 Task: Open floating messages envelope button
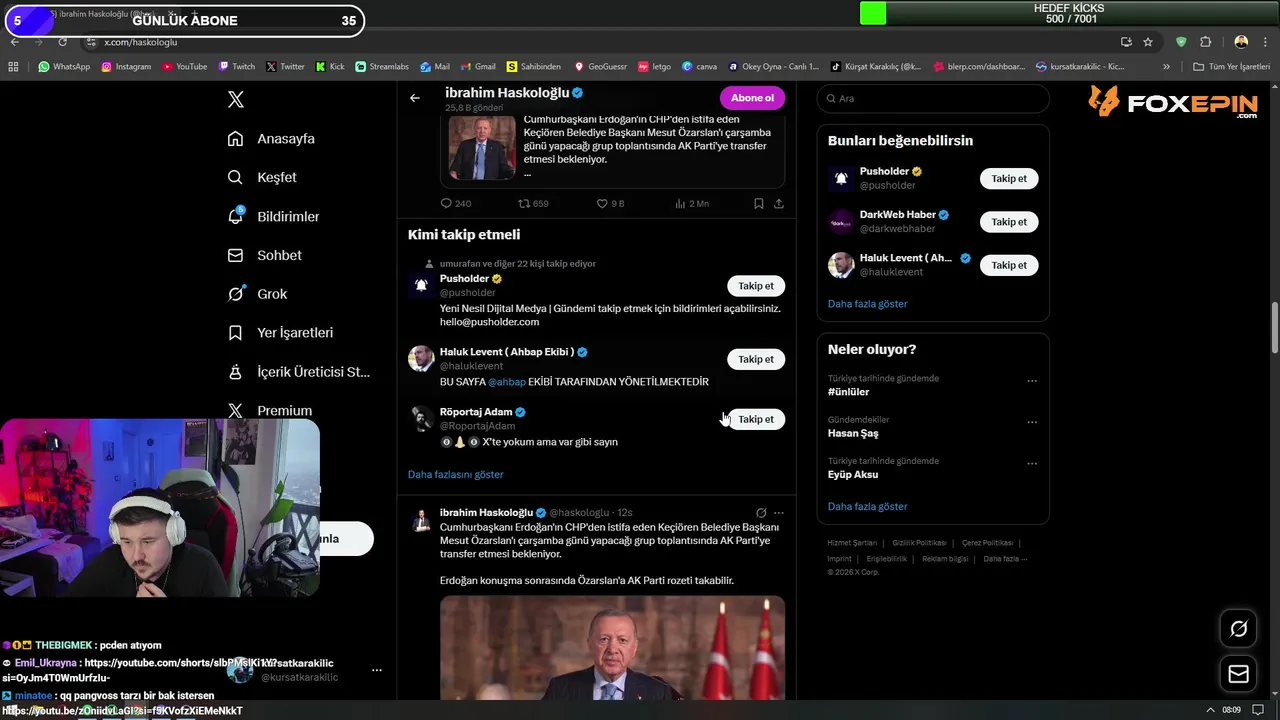(x=1239, y=675)
